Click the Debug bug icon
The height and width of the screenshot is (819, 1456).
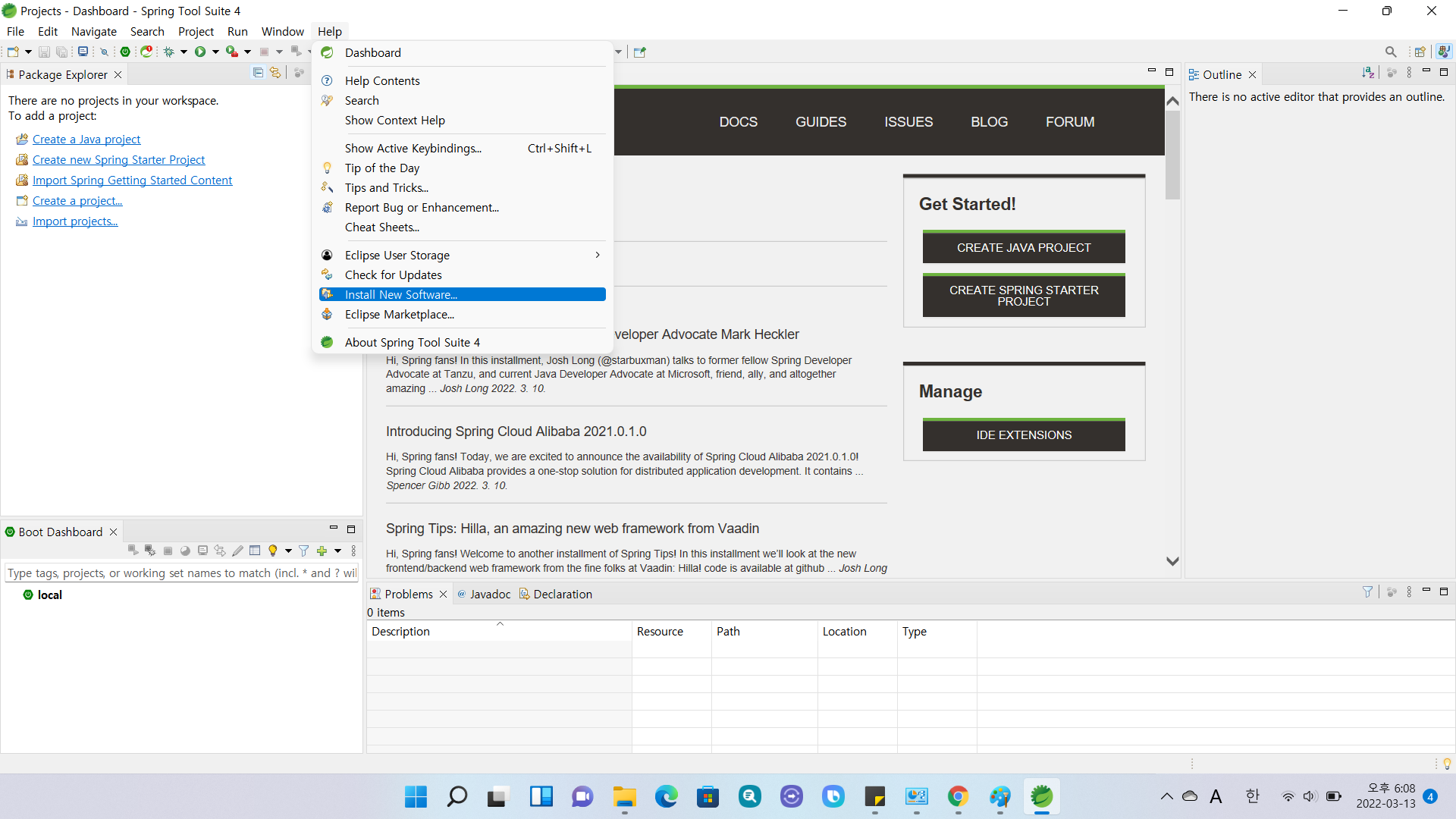coord(169,52)
